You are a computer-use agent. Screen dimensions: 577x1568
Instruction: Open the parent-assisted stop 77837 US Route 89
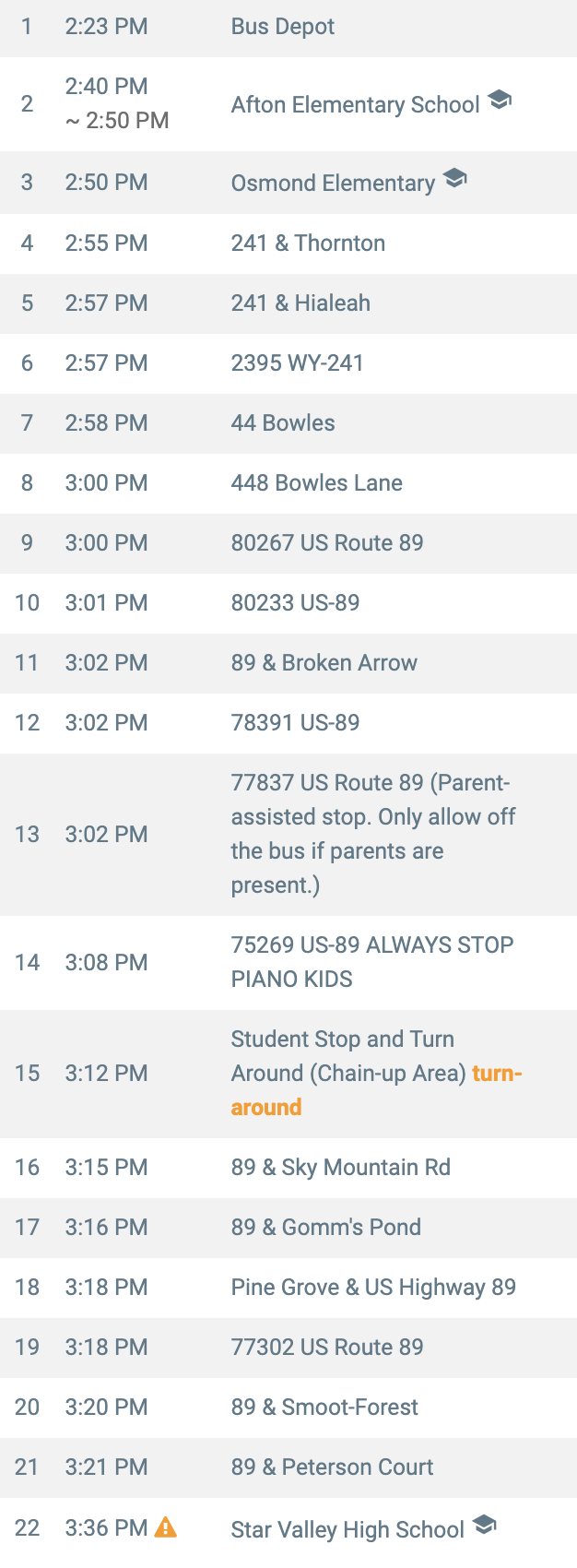click(372, 834)
